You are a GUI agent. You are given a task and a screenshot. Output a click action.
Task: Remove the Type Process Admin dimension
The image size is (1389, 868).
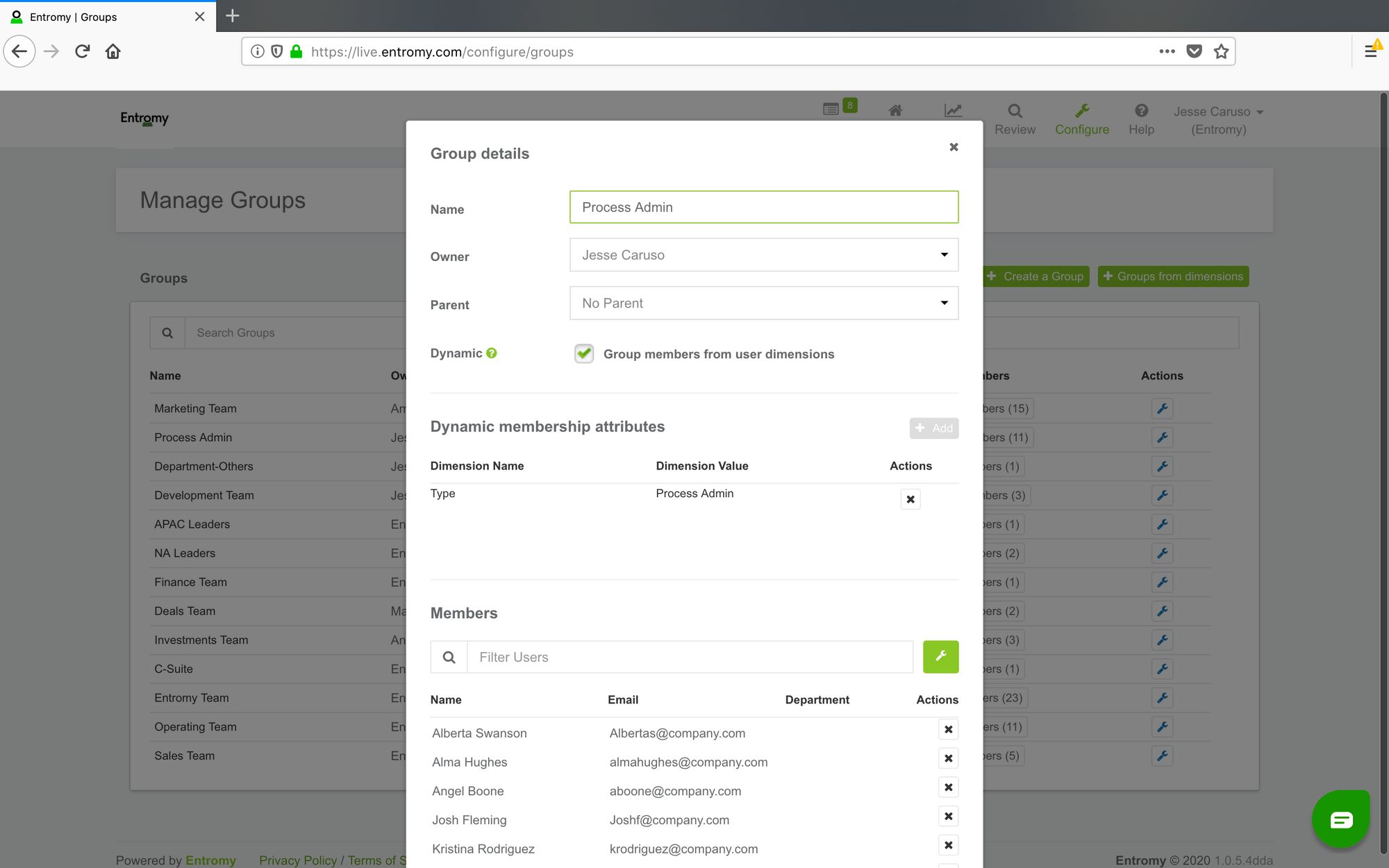pos(910,499)
